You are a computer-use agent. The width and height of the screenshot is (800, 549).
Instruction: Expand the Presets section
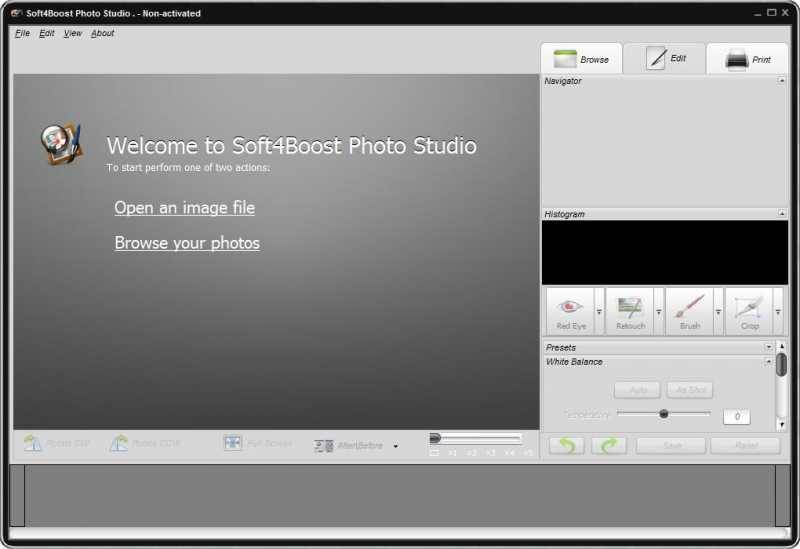(x=768, y=347)
